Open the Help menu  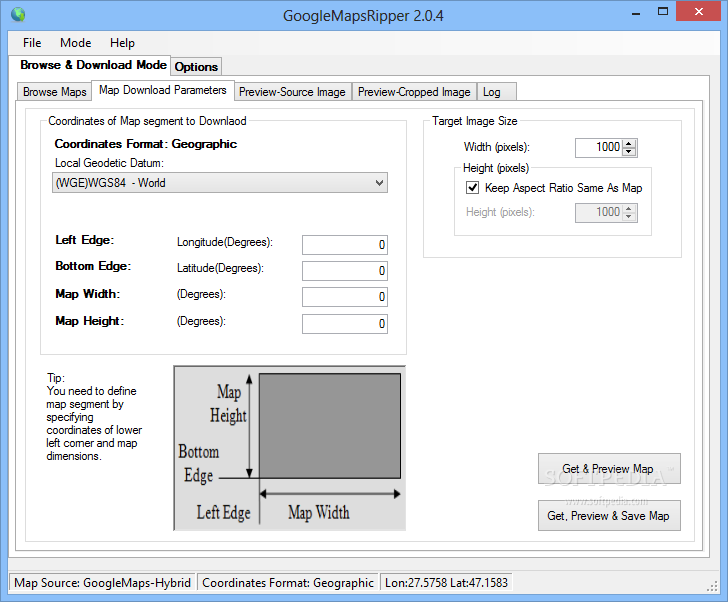122,43
